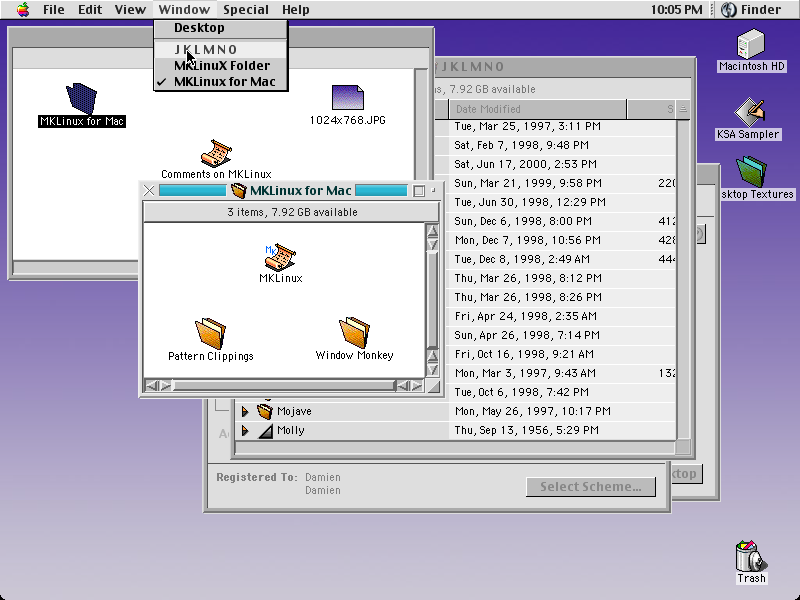Click the Molly row name
The height and width of the screenshot is (600, 800).
coord(291,431)
